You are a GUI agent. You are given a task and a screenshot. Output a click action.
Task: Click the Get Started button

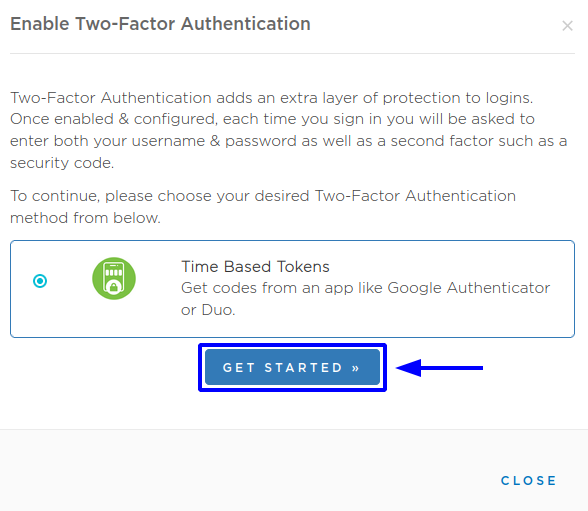[x=292, y=367]
